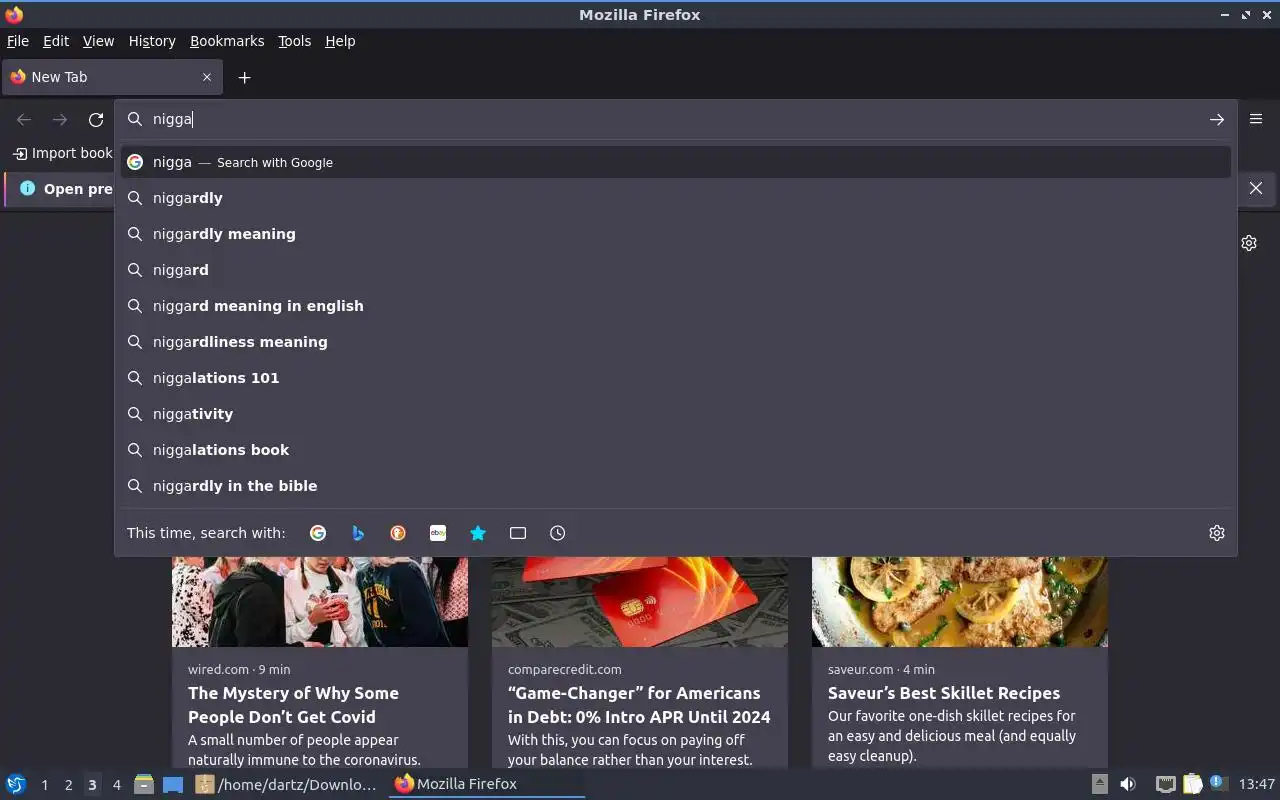Open the File menu

18,41
